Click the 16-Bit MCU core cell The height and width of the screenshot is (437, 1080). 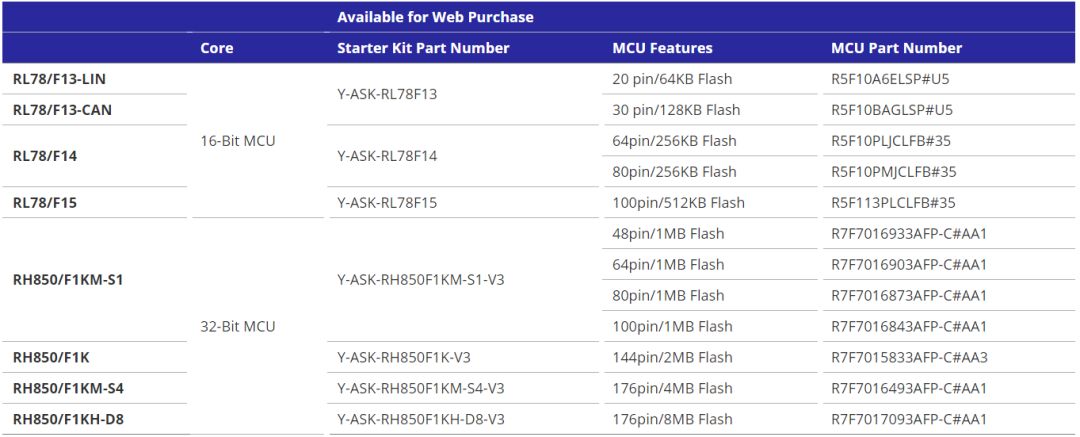(x=238, y=141)
